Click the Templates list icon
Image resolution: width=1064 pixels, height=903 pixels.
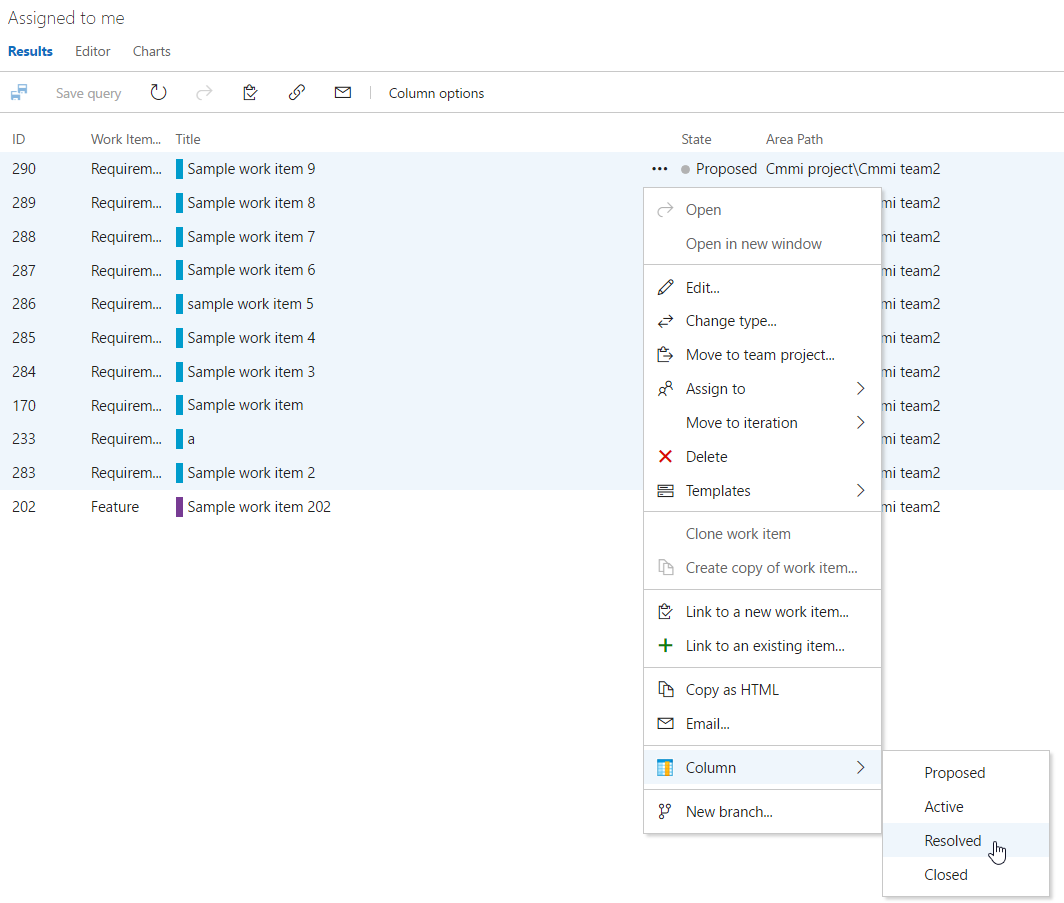(x=666, y=491)
